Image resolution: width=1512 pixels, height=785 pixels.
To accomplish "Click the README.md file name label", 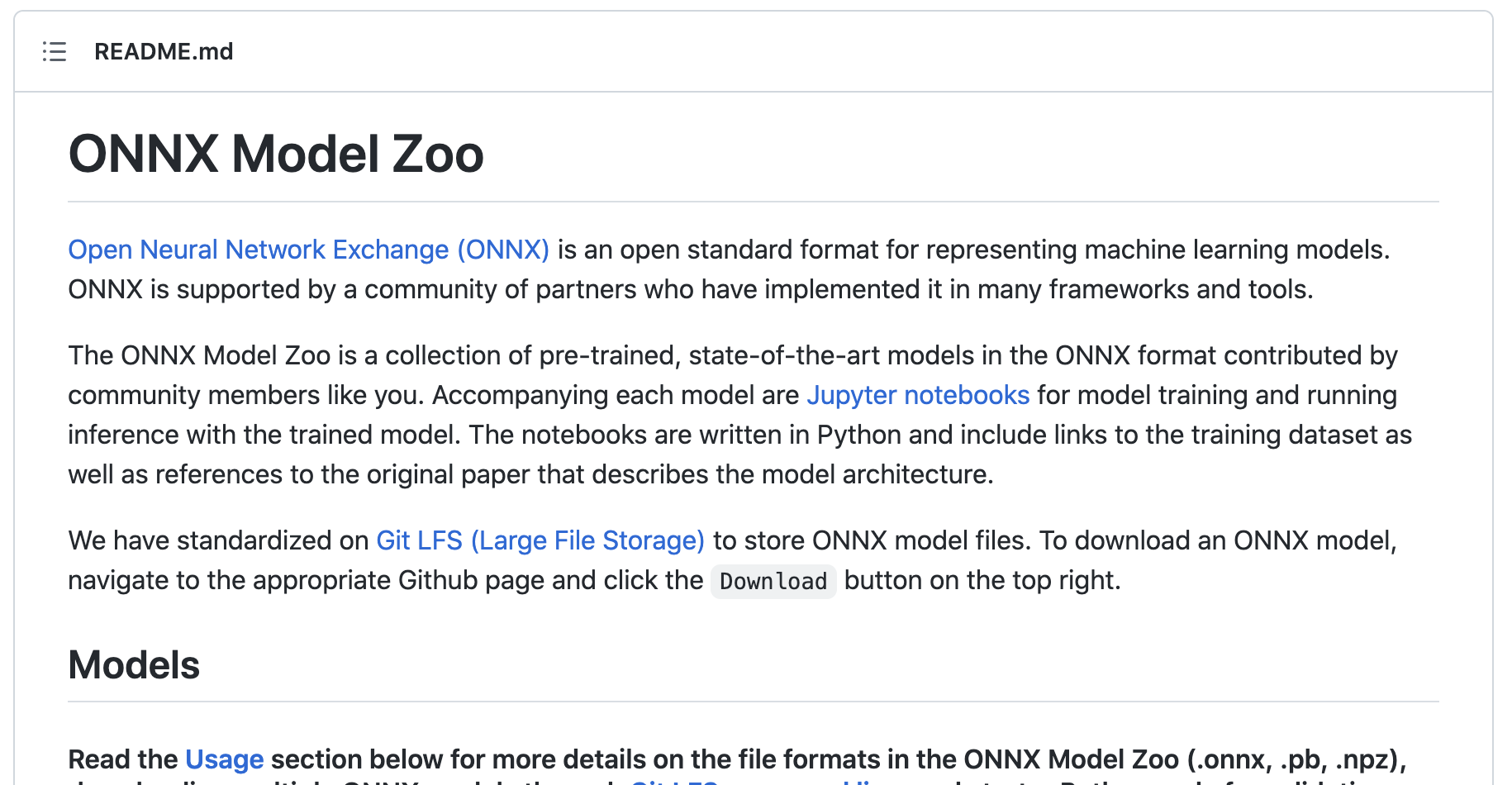I will [164, 51].
